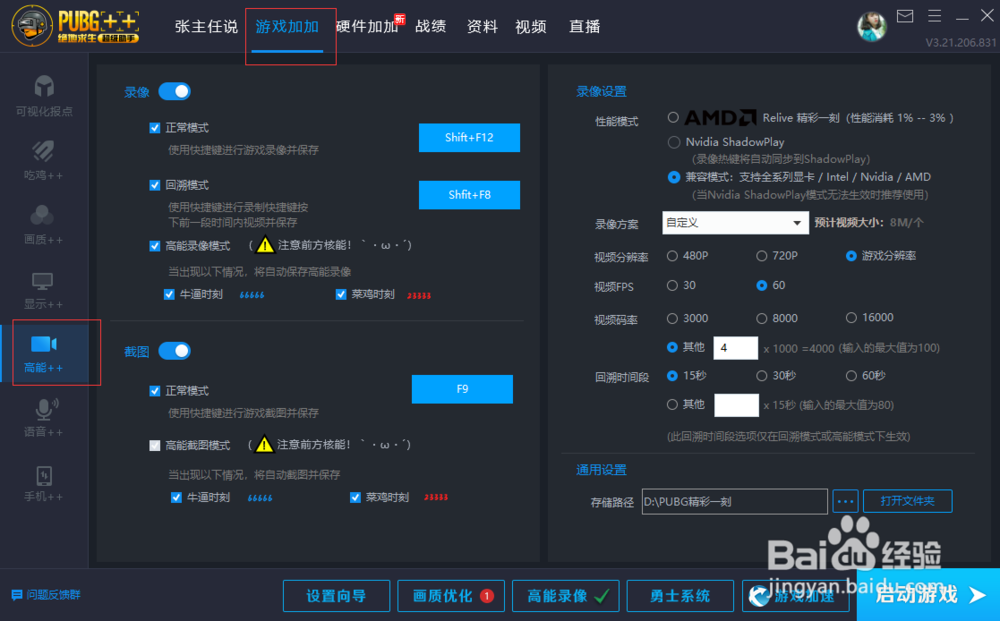
Task: Open the mail envelope icon
Action: (905, 16)
